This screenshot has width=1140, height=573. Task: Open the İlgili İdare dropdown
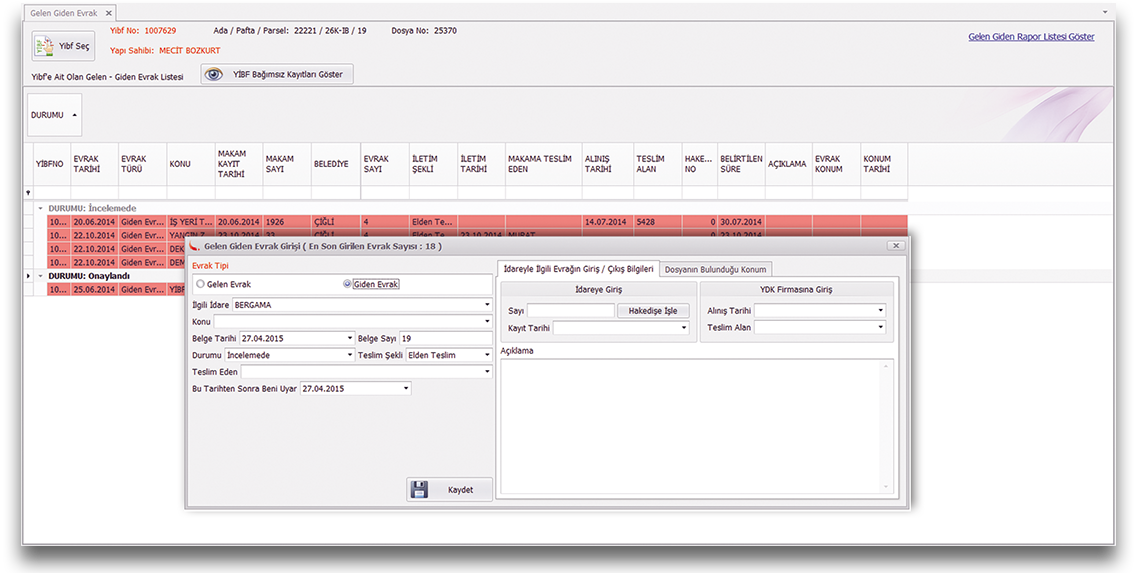coord(487,305)
